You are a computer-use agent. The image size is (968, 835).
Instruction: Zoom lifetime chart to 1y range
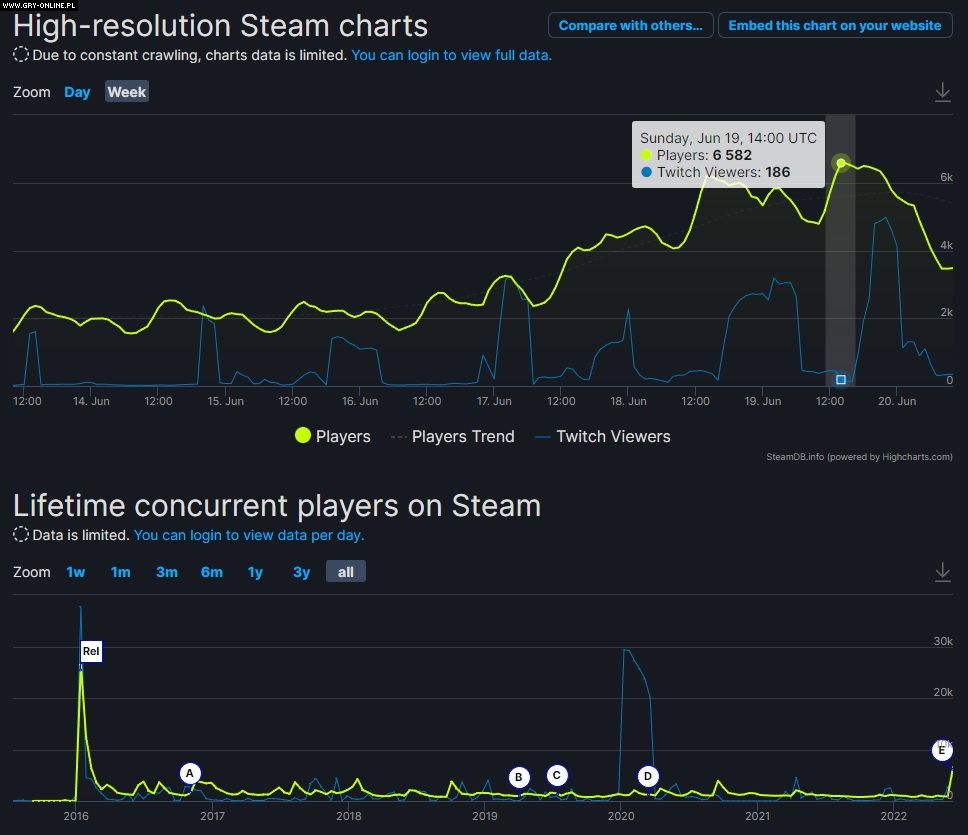tap(255, 572)
